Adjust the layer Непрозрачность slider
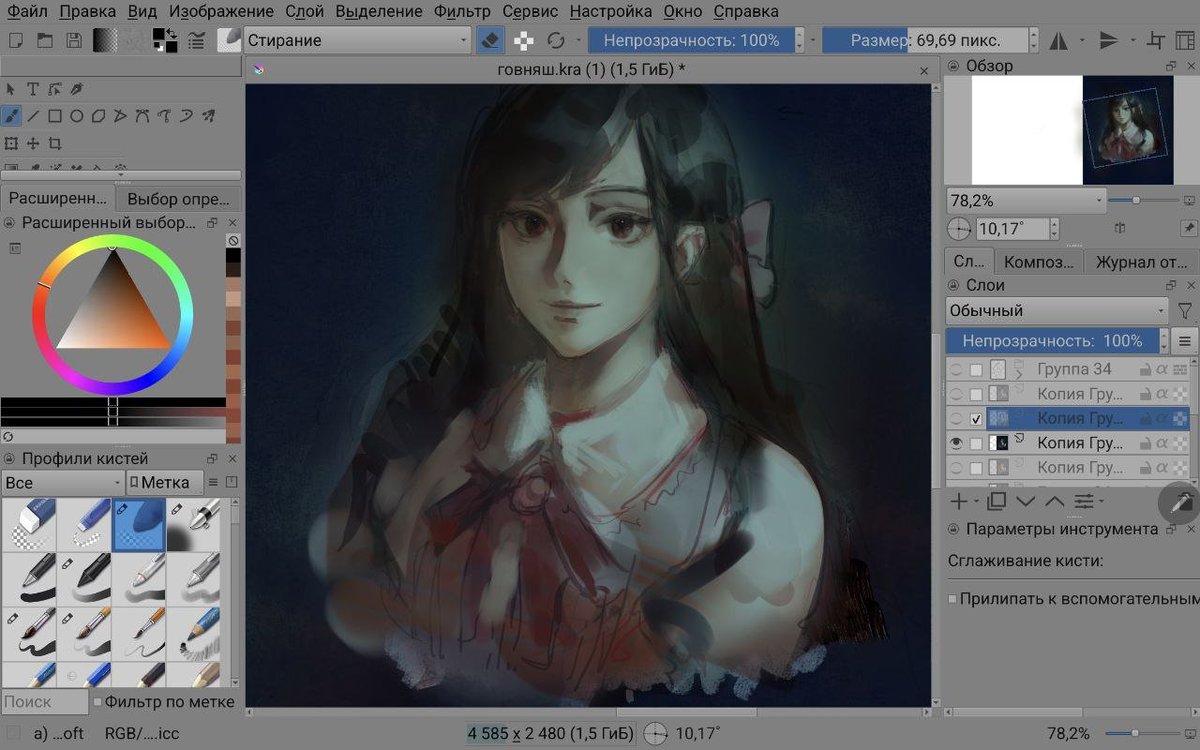1200x750 pixels. [x=1052, y=341]
